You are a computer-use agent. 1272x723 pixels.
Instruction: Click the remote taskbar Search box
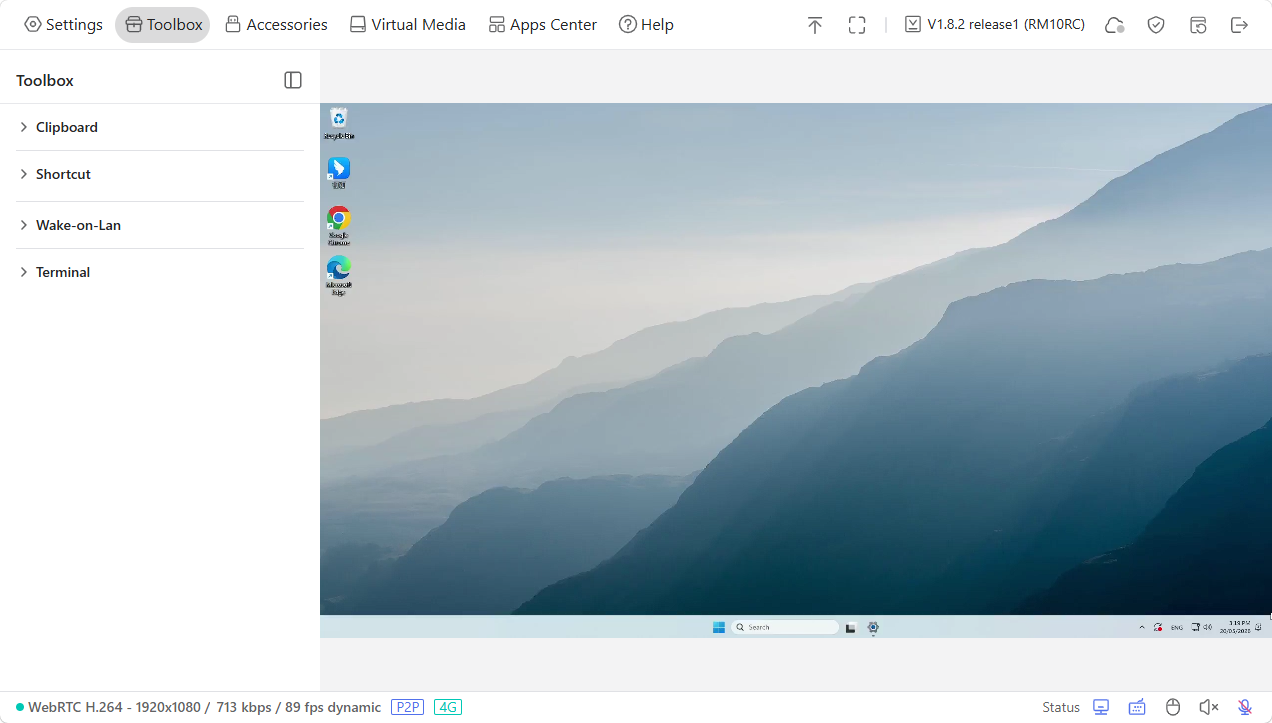(x=785, y=627)
